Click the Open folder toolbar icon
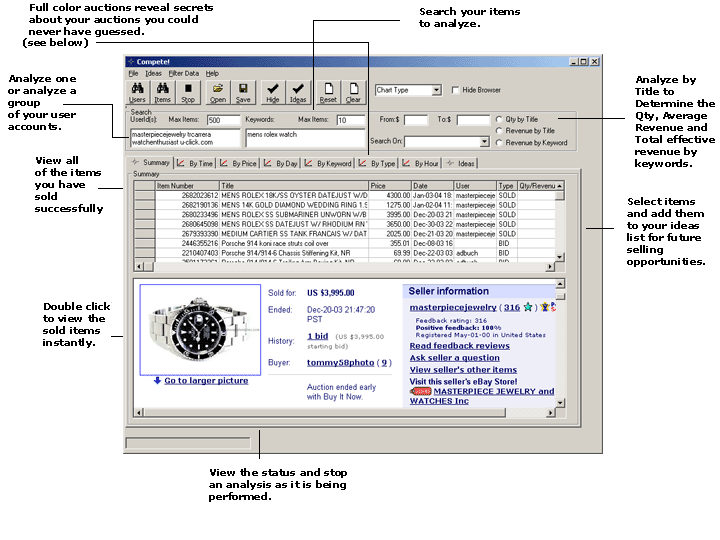Image resolution: width=720 pixels, height=540 pixels. (218, 92)
